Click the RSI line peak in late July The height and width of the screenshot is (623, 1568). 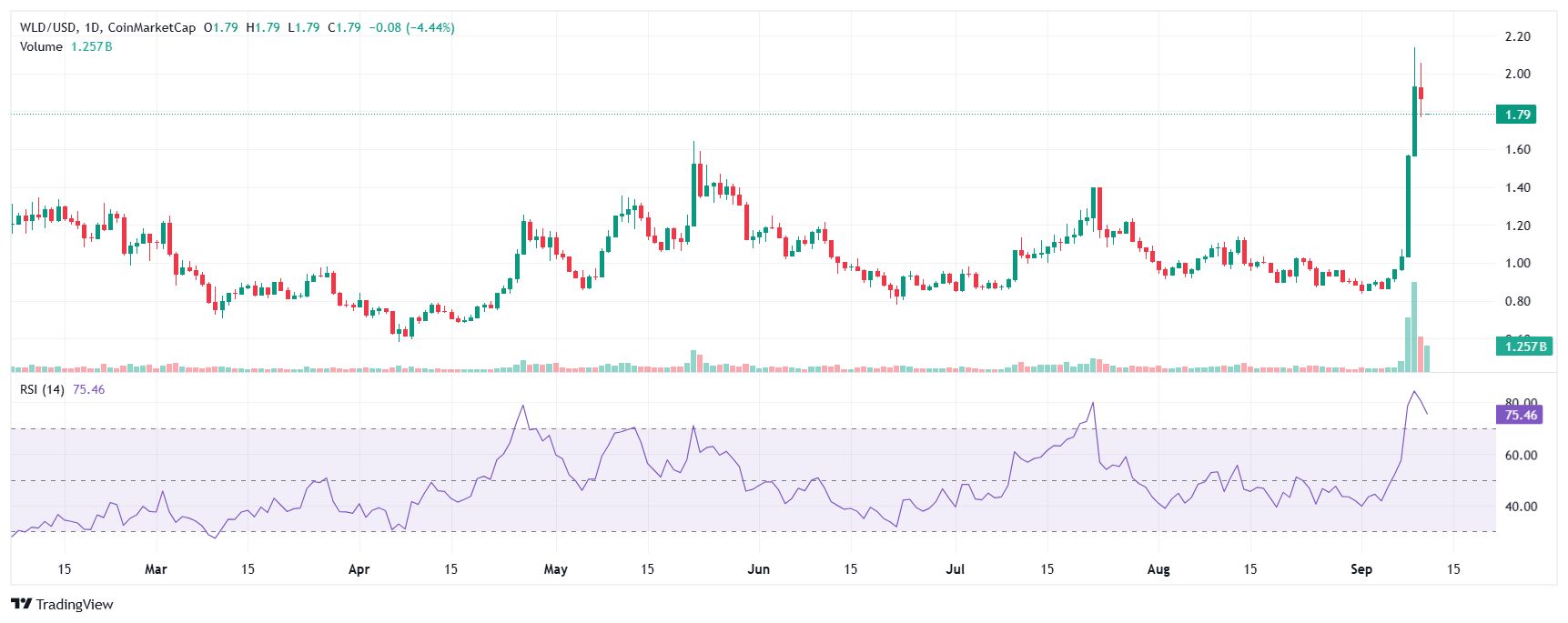coord(1092,403)
